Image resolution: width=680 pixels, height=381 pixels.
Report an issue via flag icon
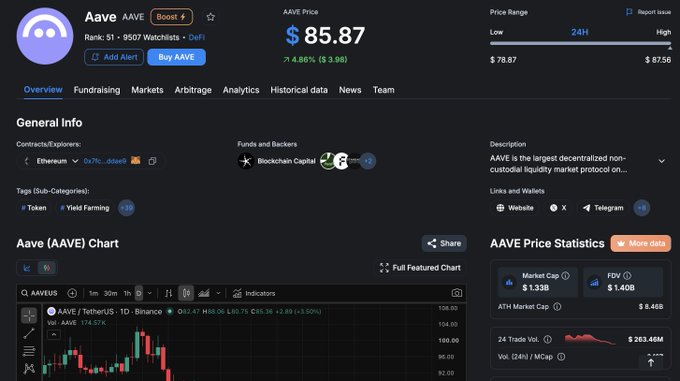click(x=629, y=12)
